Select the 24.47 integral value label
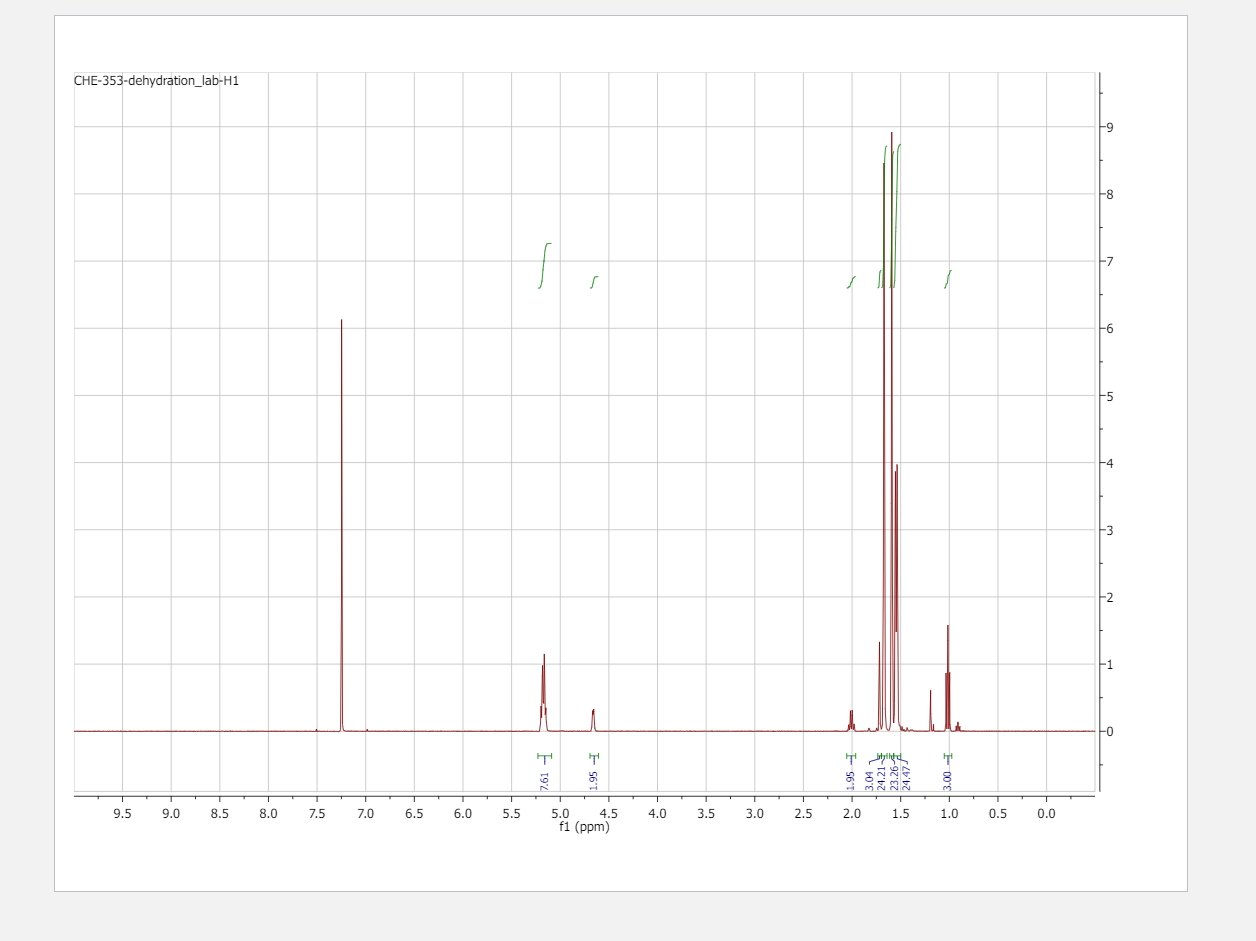 [907, 779]
